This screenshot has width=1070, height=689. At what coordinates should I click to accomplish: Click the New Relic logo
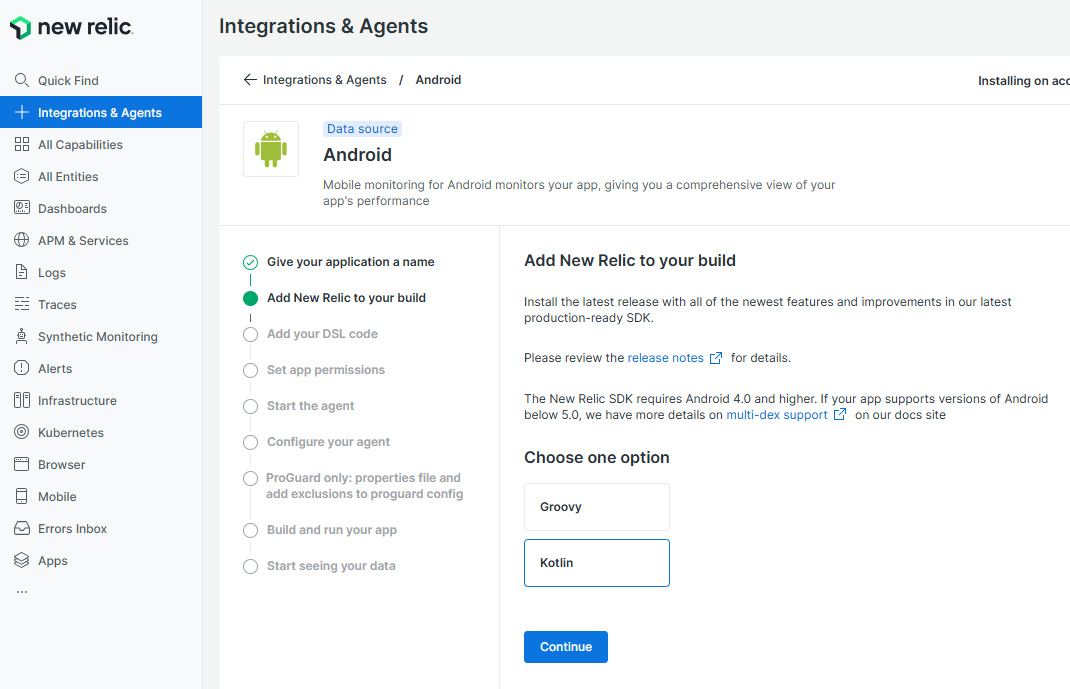point(71,27)
